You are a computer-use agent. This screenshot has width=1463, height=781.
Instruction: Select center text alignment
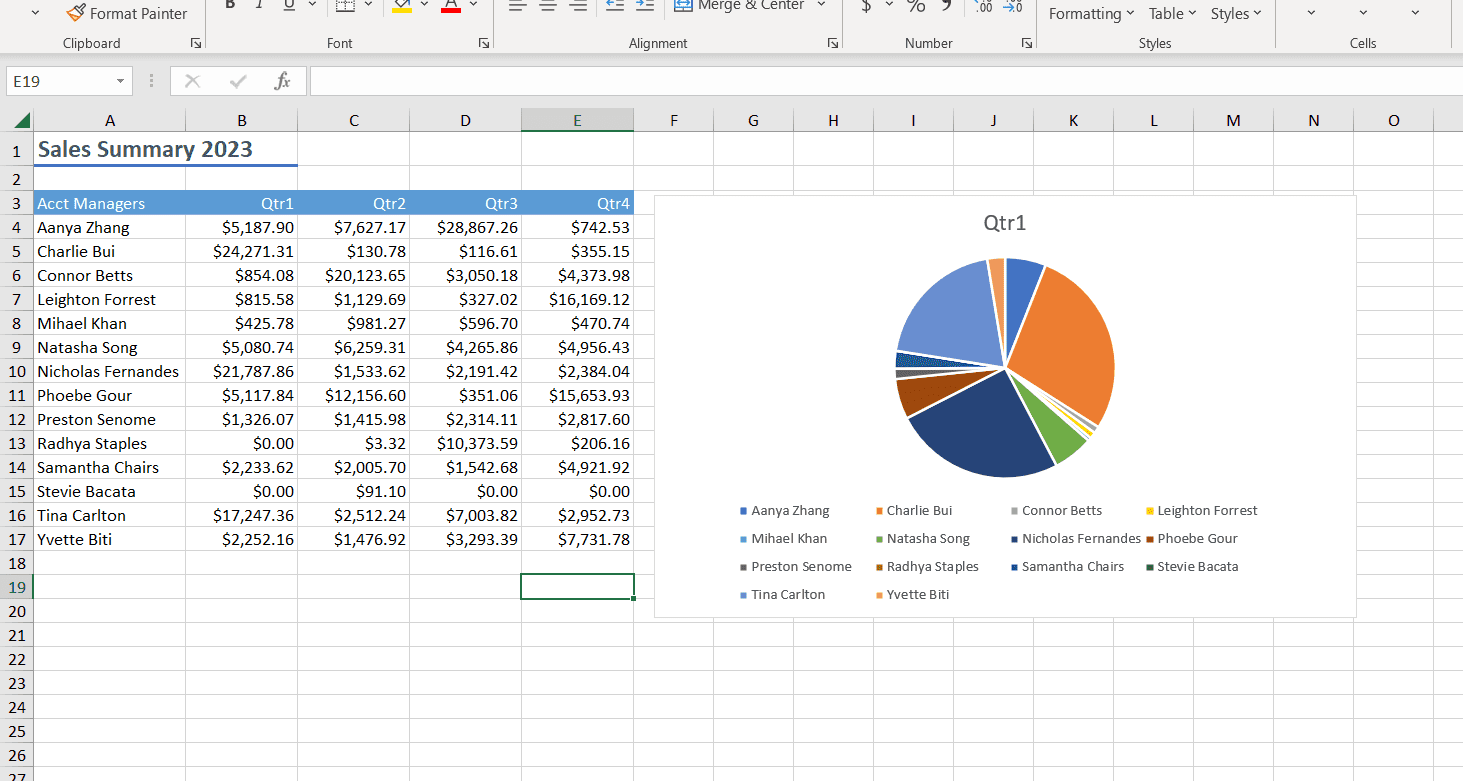(x=548, y=6)
